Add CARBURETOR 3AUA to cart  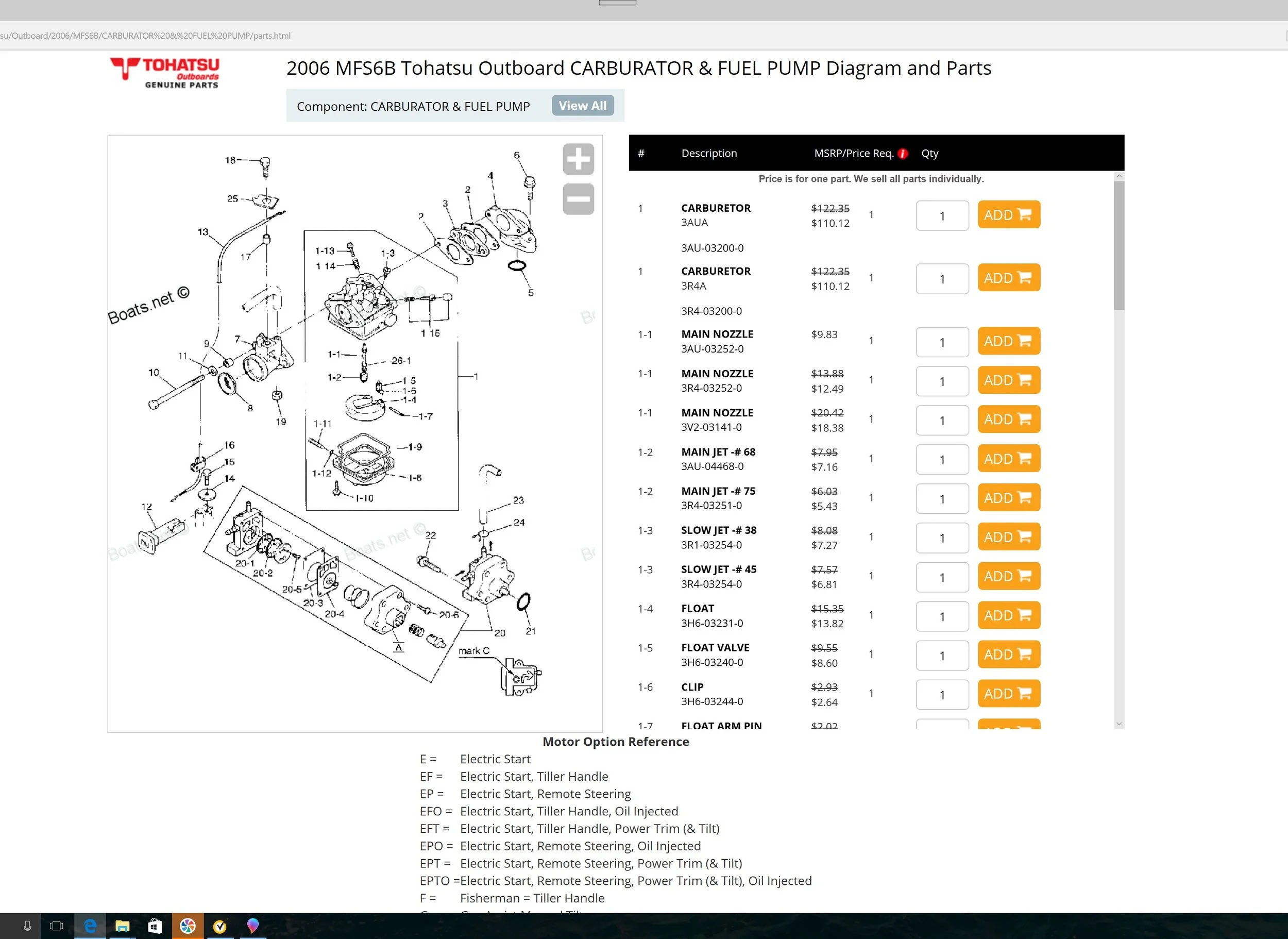[x=1008, y=215]
